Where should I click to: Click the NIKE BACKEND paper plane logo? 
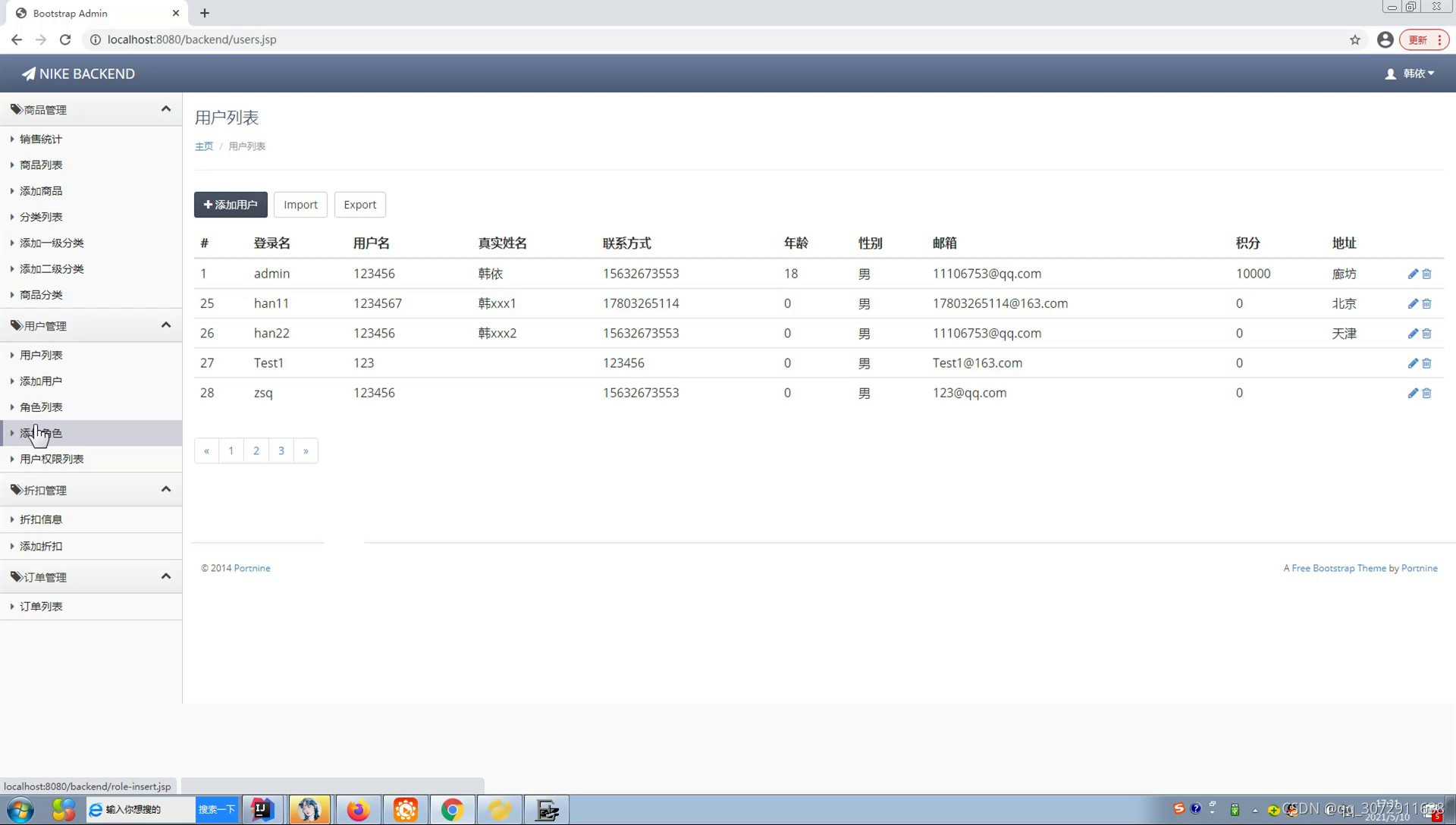point(78,74)
